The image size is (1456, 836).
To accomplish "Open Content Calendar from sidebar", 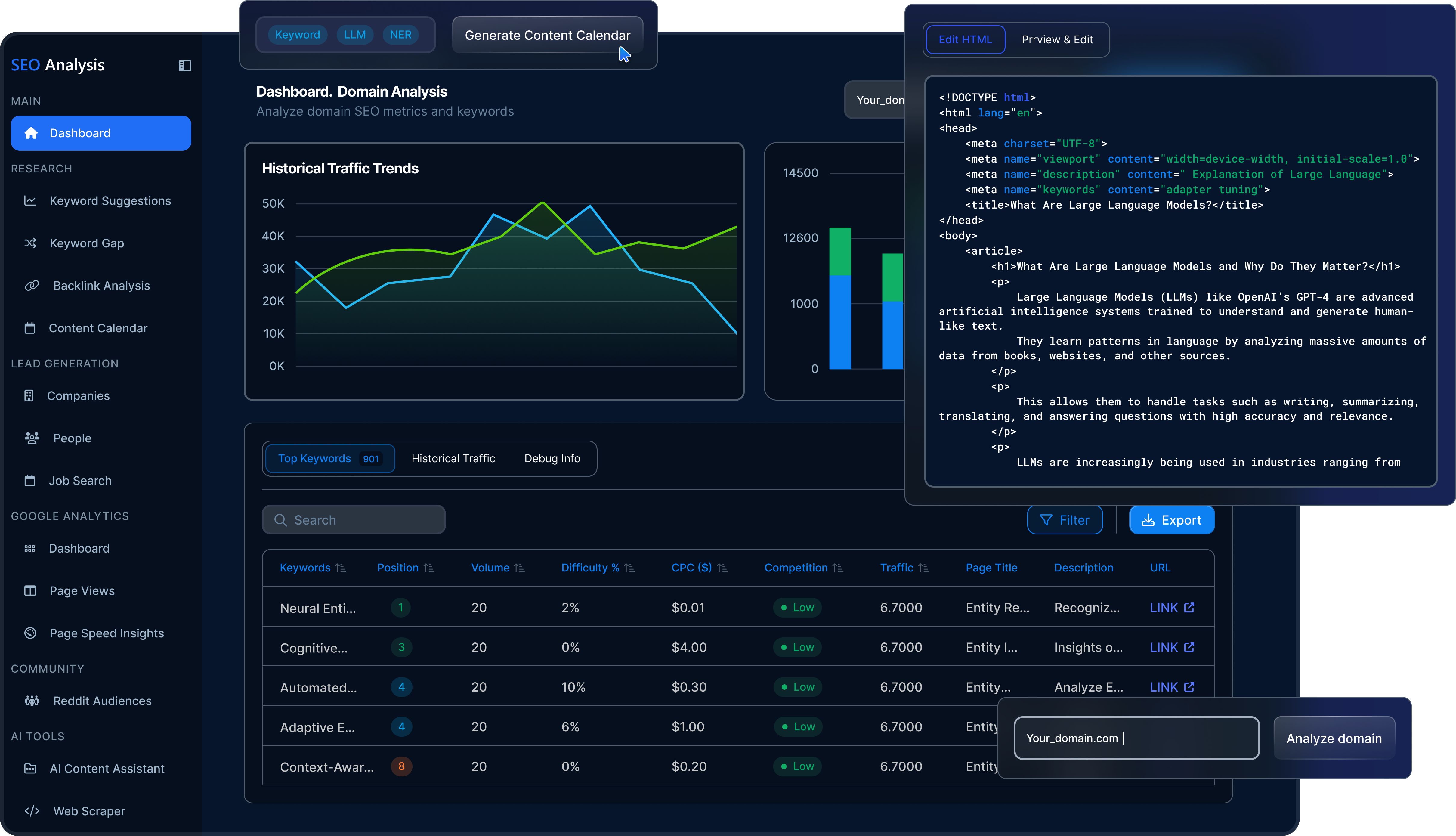I will click(97, 328).
